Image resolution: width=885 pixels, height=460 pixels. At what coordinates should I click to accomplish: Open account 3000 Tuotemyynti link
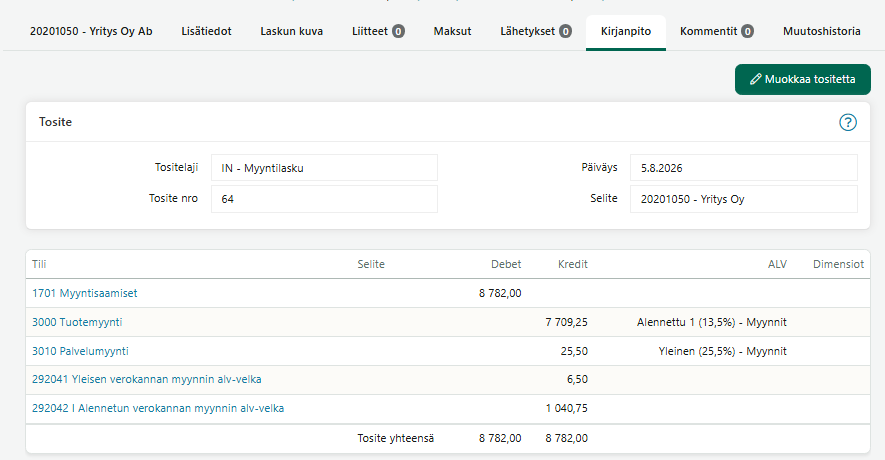[x=77, y=322]
